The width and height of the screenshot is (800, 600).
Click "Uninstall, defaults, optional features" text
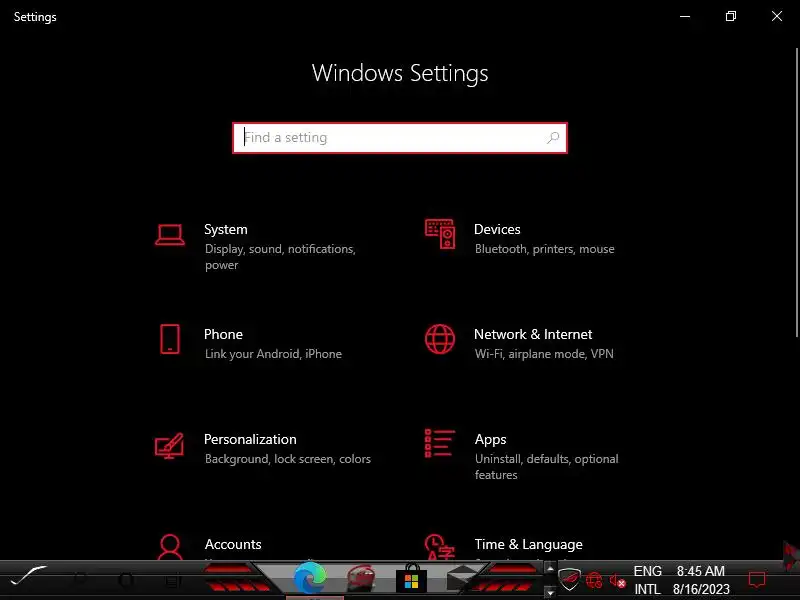[x=546, y=467]
